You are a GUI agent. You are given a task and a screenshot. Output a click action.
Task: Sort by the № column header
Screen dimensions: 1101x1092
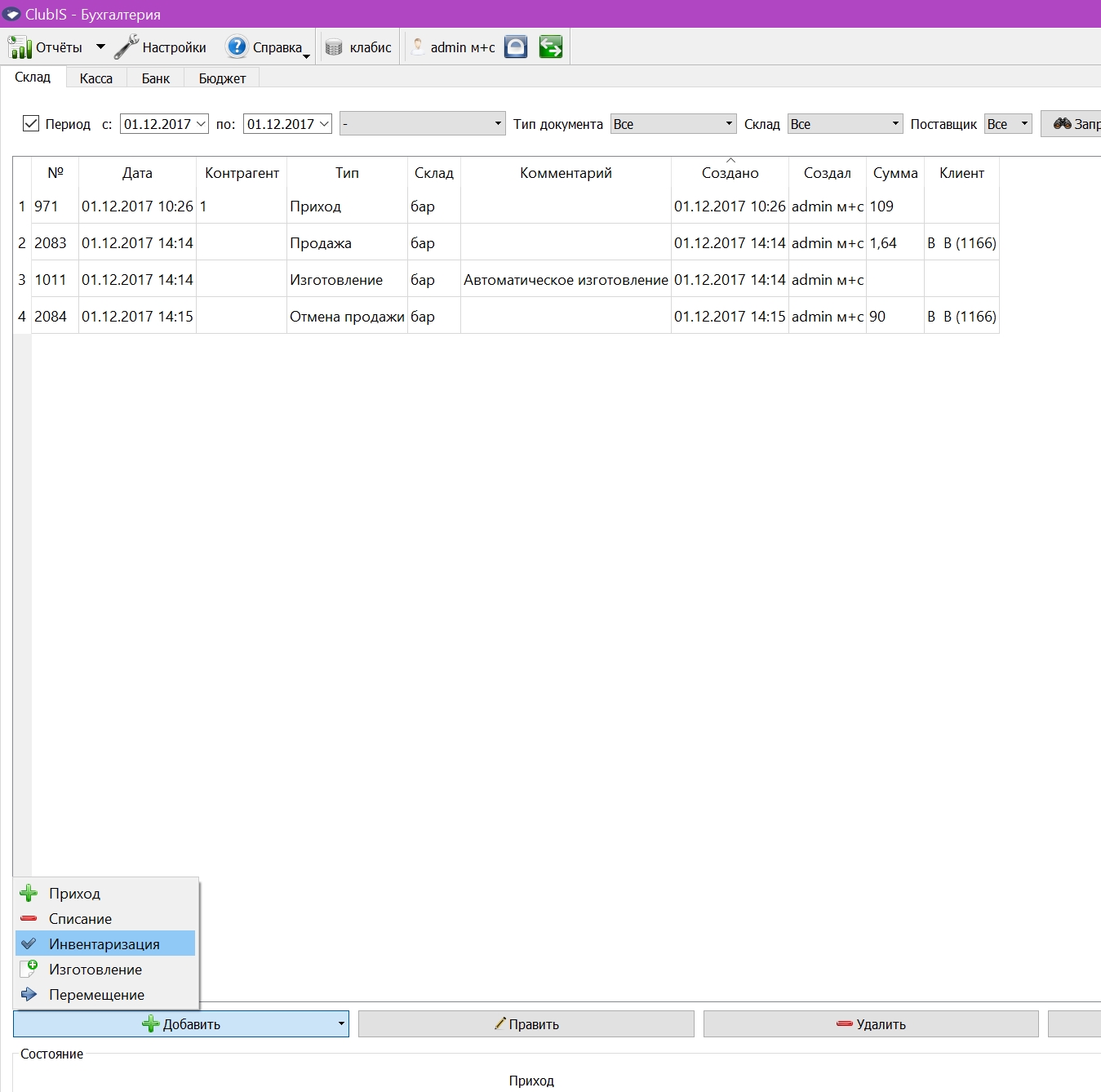(55, 172)
